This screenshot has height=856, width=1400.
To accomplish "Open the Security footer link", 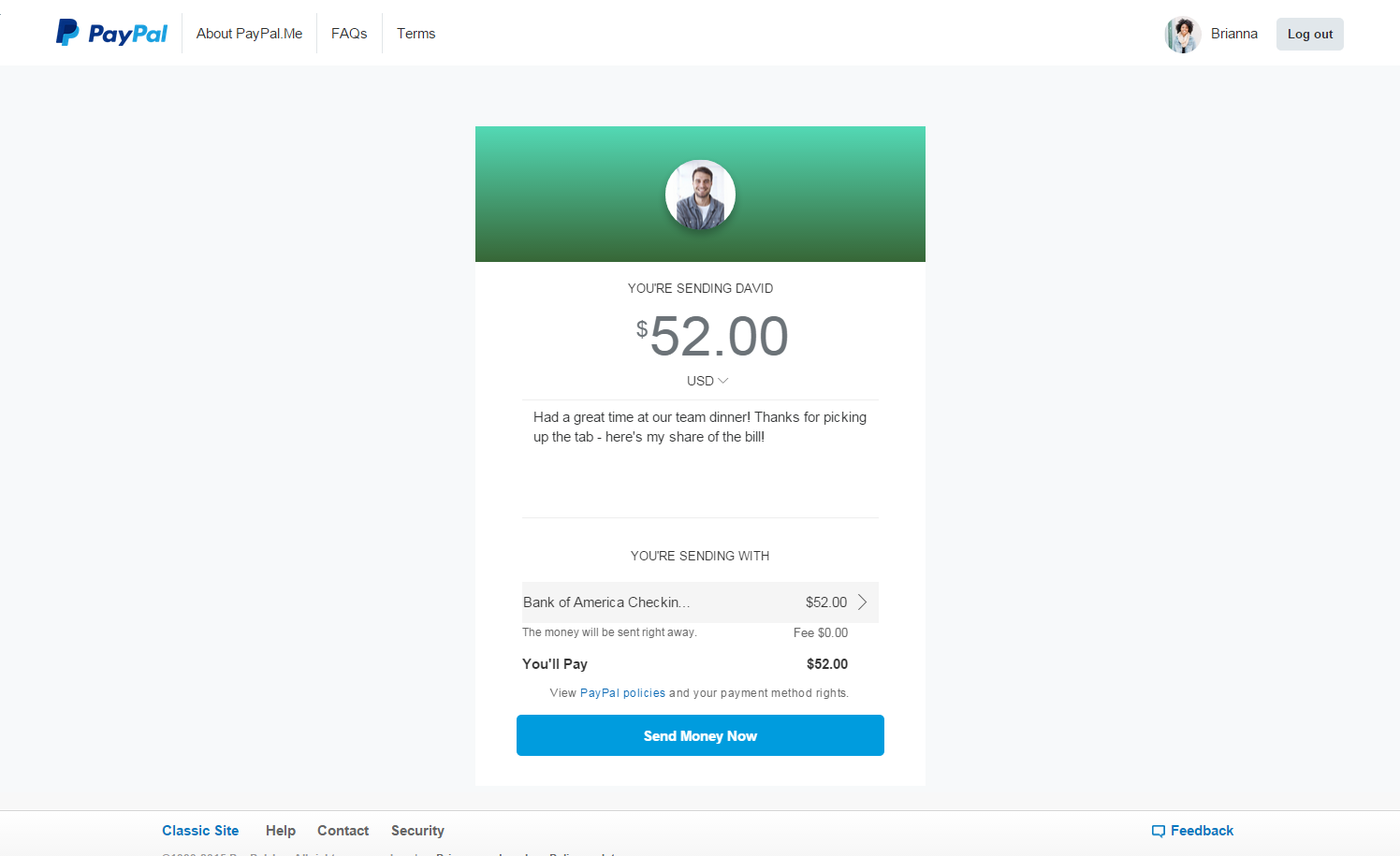I will (x=417, y=831).
